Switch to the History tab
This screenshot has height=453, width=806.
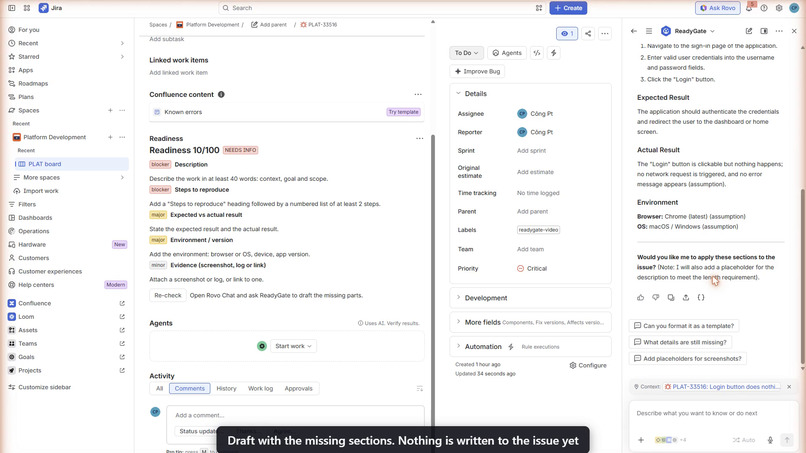coord(226,388)
